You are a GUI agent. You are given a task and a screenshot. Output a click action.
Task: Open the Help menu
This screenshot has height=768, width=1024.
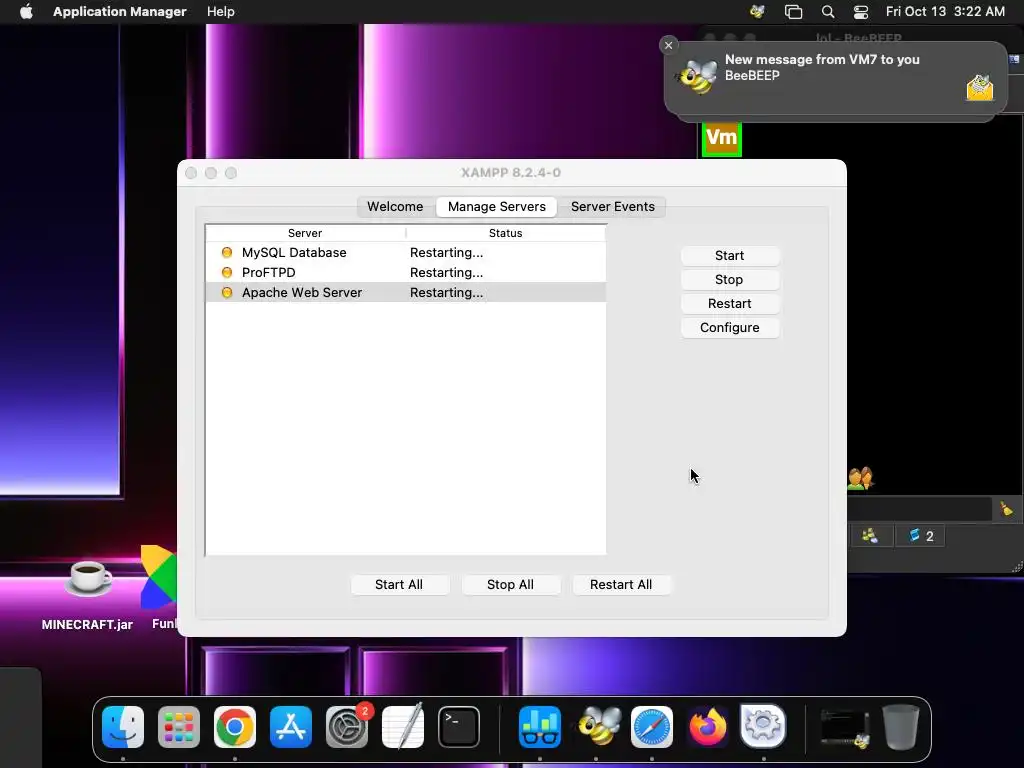[221, 11]
